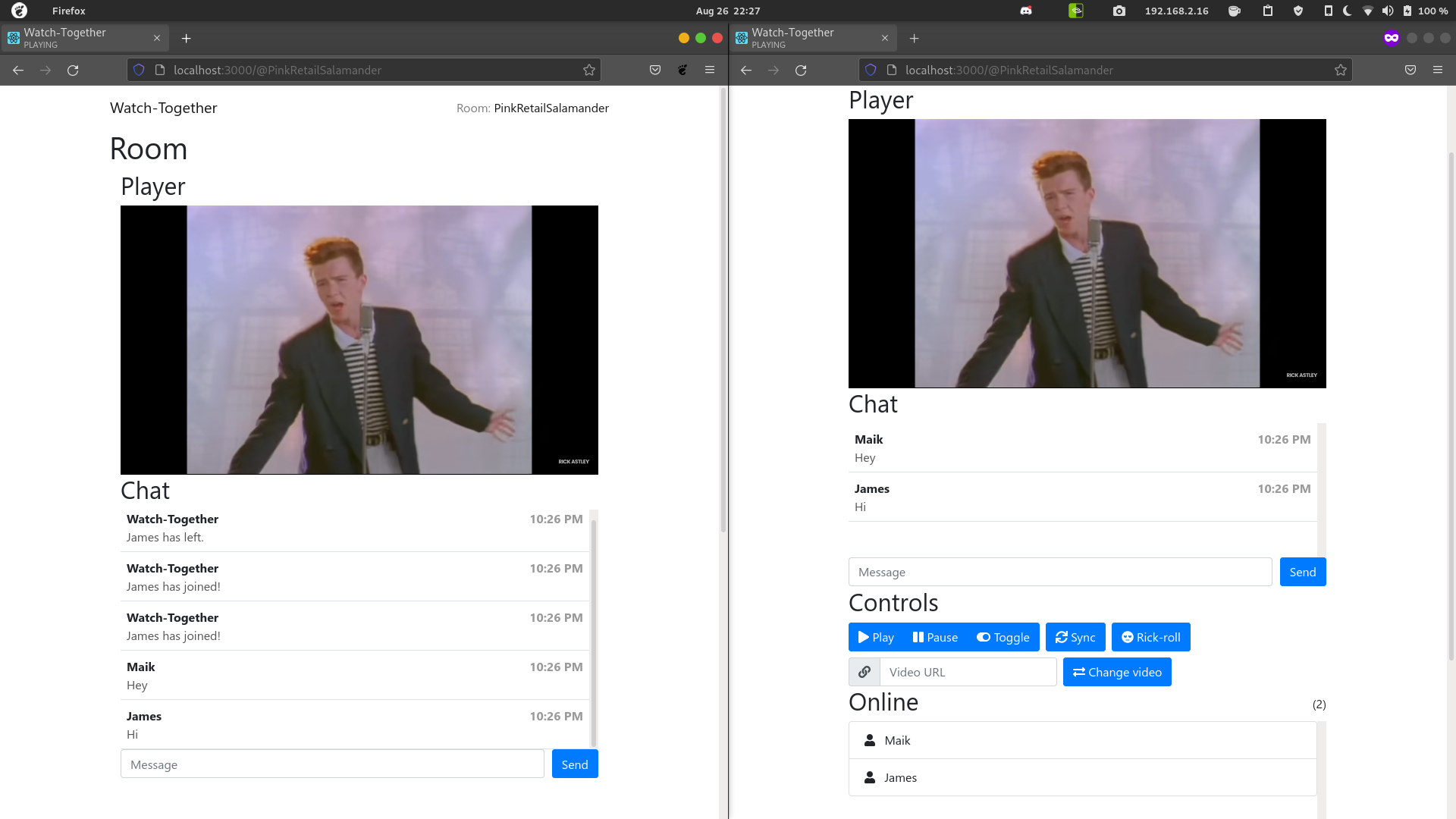Viewport: 1456px width, 819px height.
Task: Open the Wi-Fi network indicator
Action: click(1368, 11)
